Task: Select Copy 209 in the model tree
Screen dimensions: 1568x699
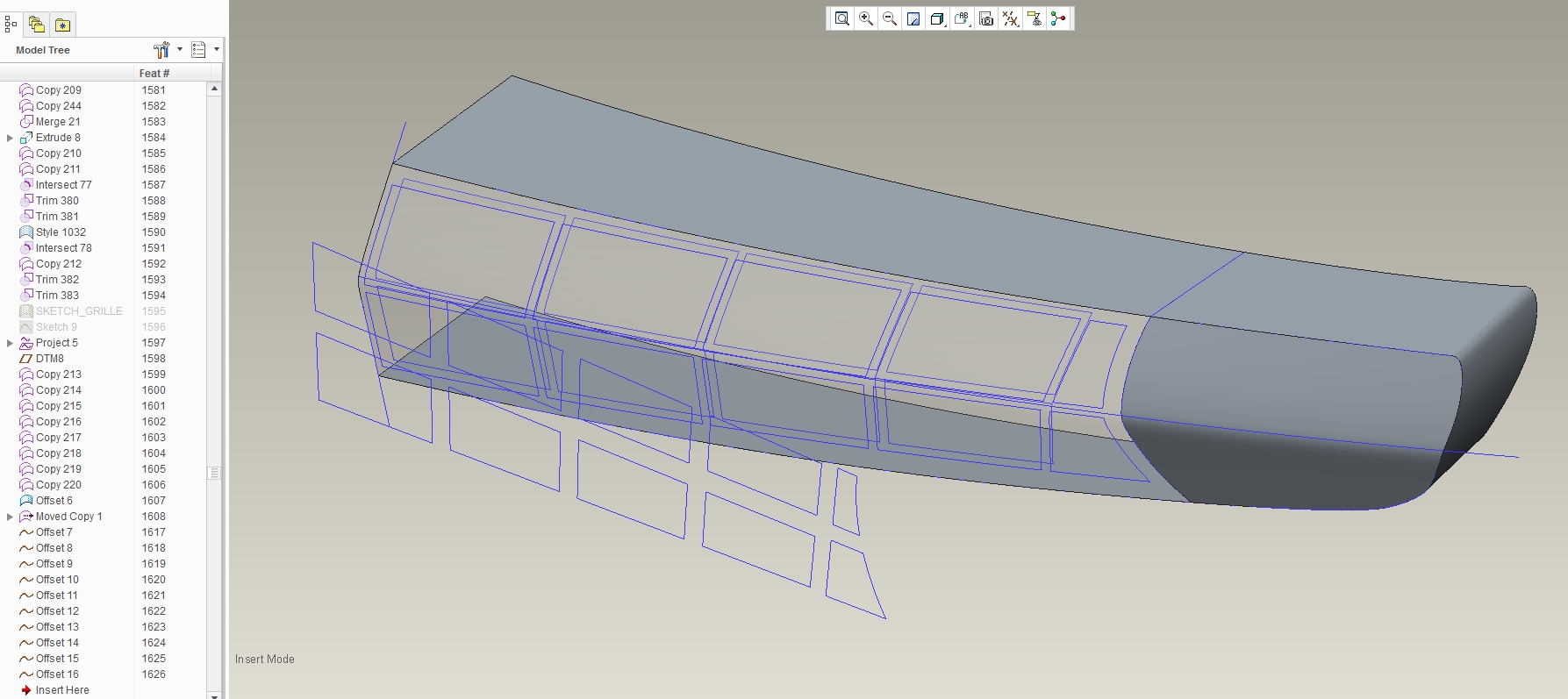Action: tap(59, 90)
